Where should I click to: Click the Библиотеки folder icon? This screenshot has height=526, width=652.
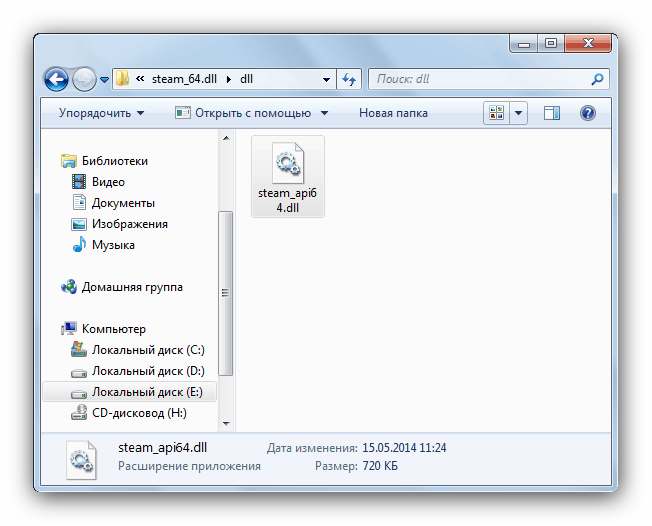[69, 161]
